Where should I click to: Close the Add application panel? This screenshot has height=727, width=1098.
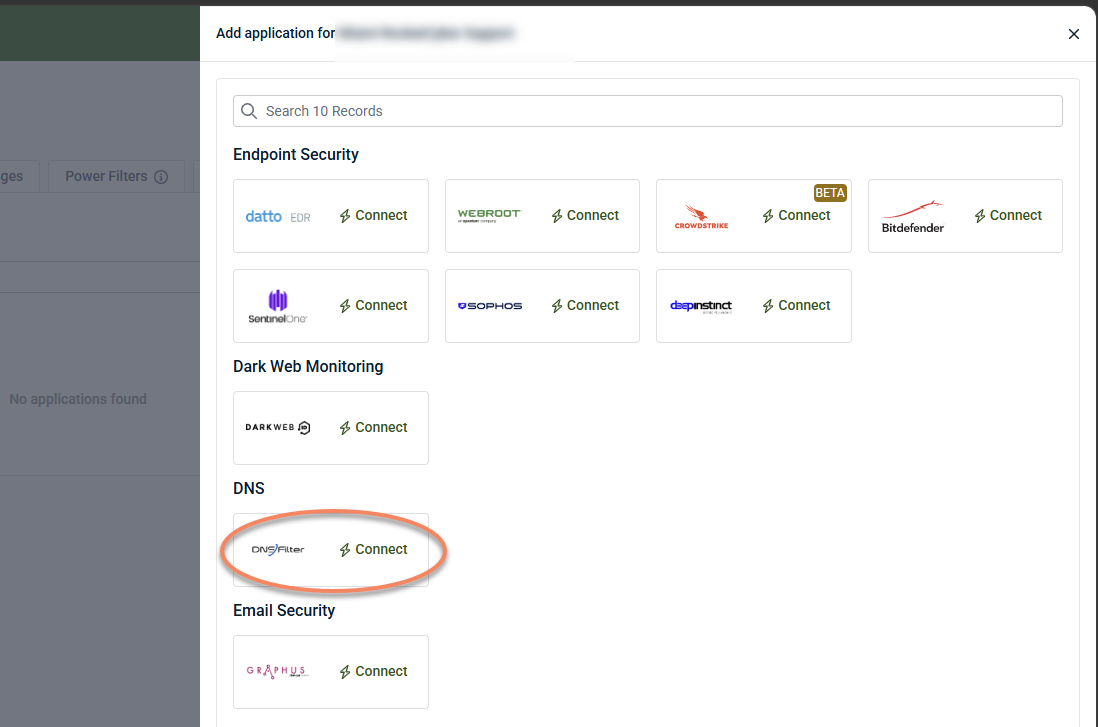click(x=1073, y=34)
